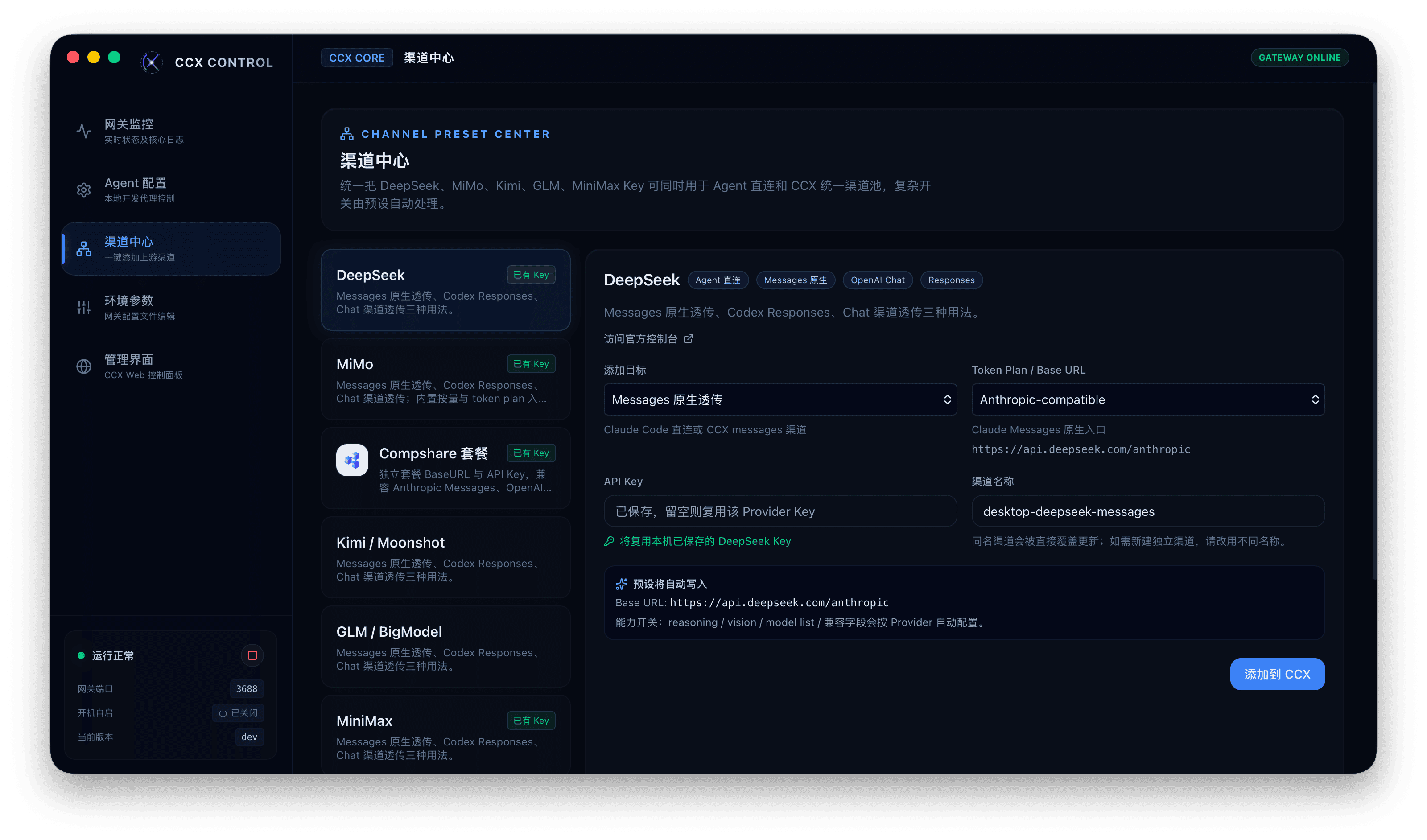Select the MiMo provider card
This screenshot has height=840, width=1427.
coord(445,379)
